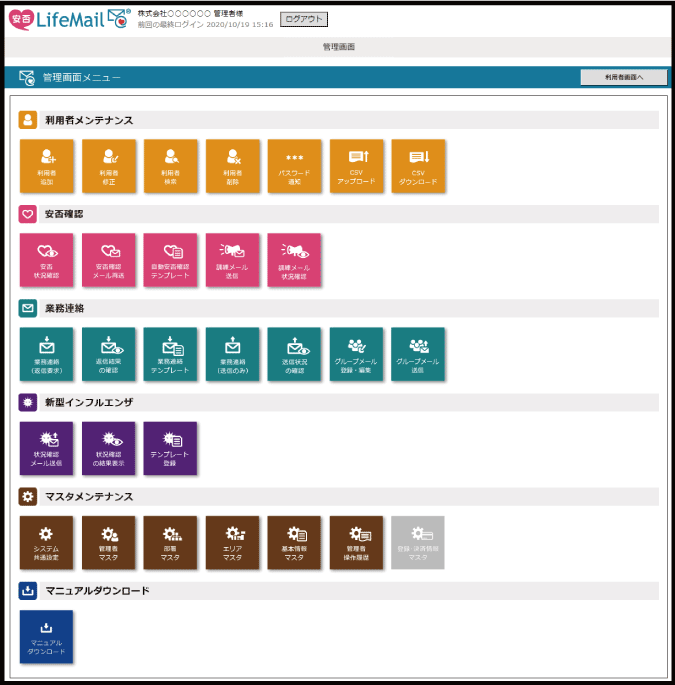Select the purple 状況確認メール送信 tile
Viewport: 675px width, 685px height.
[x=46, y=447]
